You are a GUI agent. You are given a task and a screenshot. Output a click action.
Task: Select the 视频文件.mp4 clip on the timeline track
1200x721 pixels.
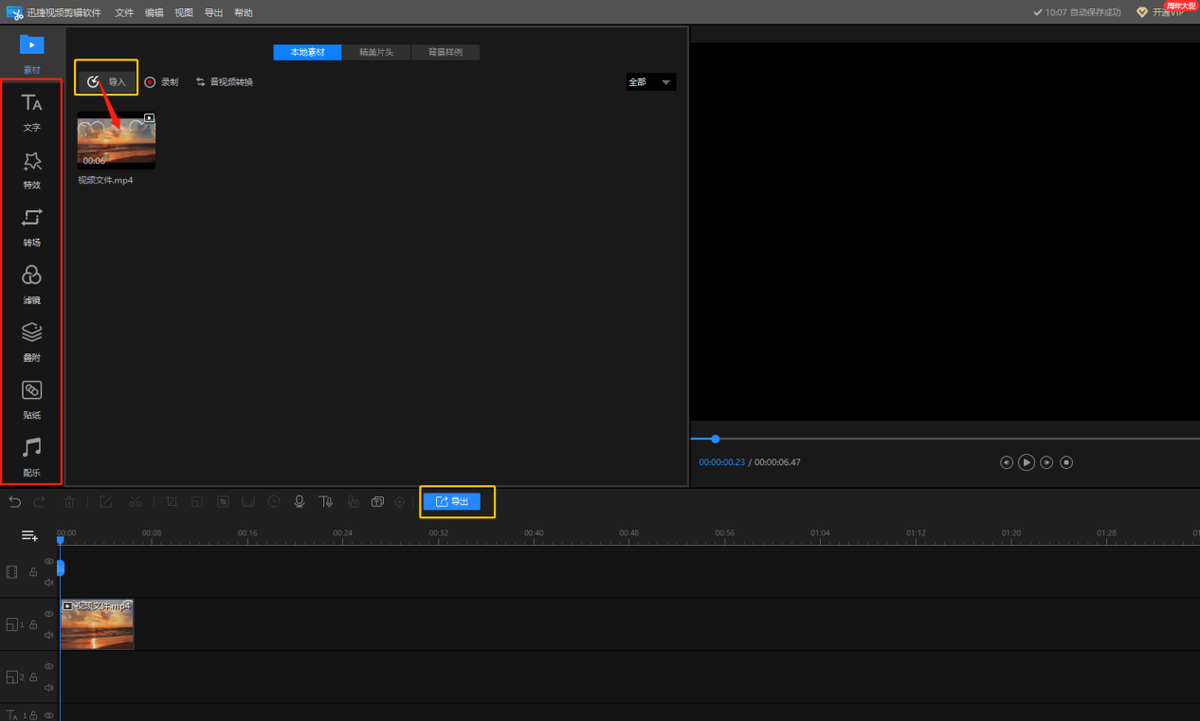click(x=97, y=625)
